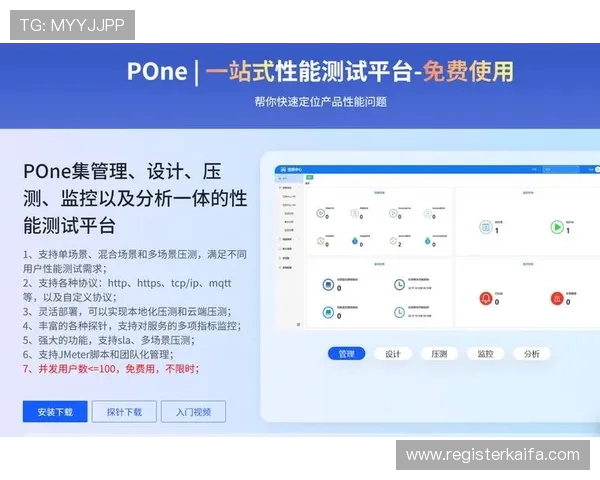Click the 探针下载 button
Viewport: 600px width, 480px height.
pos(124,411)
